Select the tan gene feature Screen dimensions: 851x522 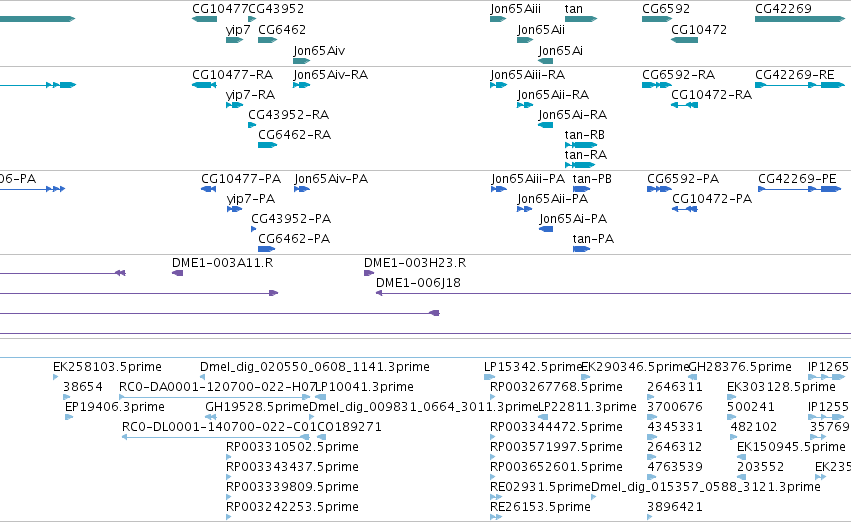(581, 19)
